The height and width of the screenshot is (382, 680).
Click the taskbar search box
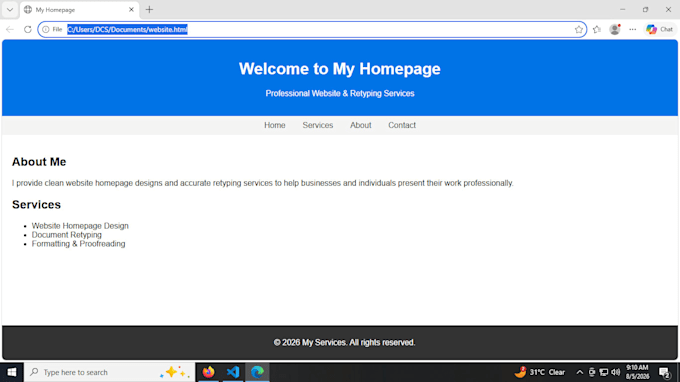(x=109, y=372)
